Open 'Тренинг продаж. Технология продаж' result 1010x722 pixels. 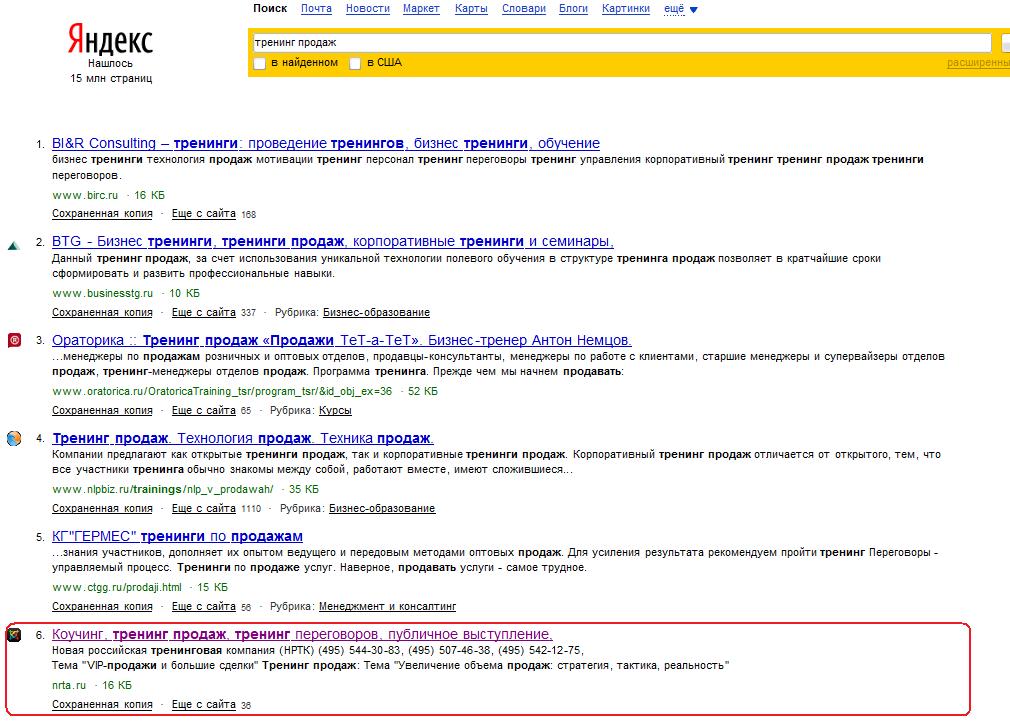(243, 438)
